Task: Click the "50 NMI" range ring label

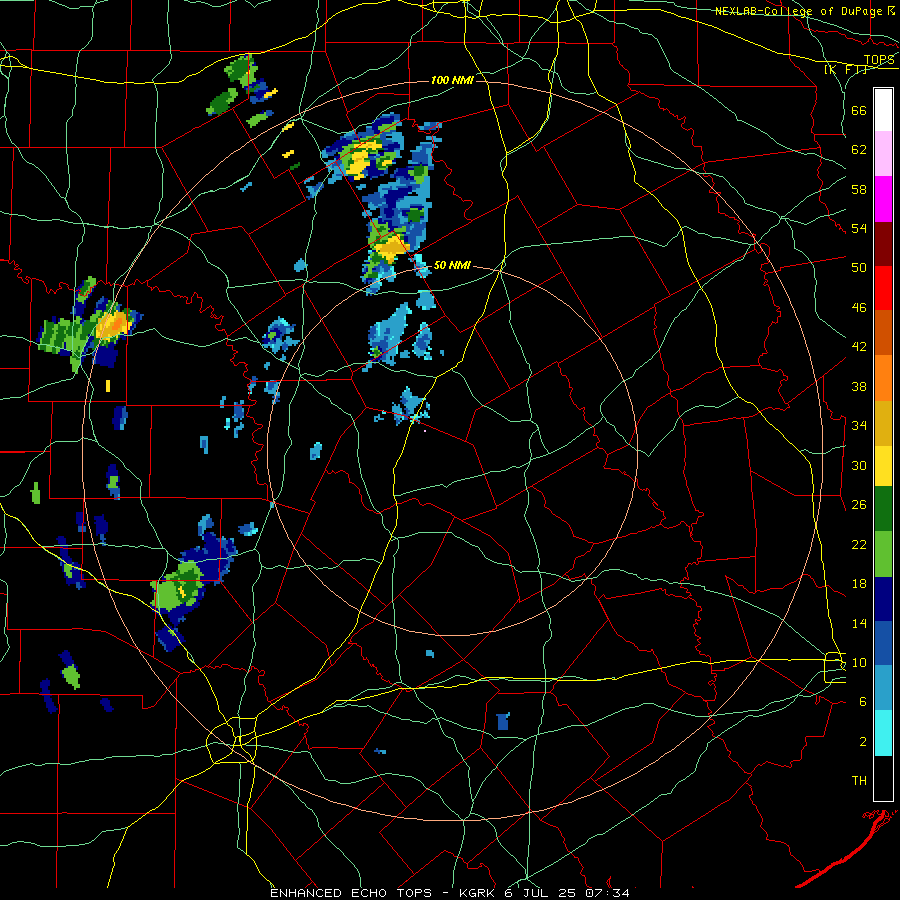Action: coord(452,265)
